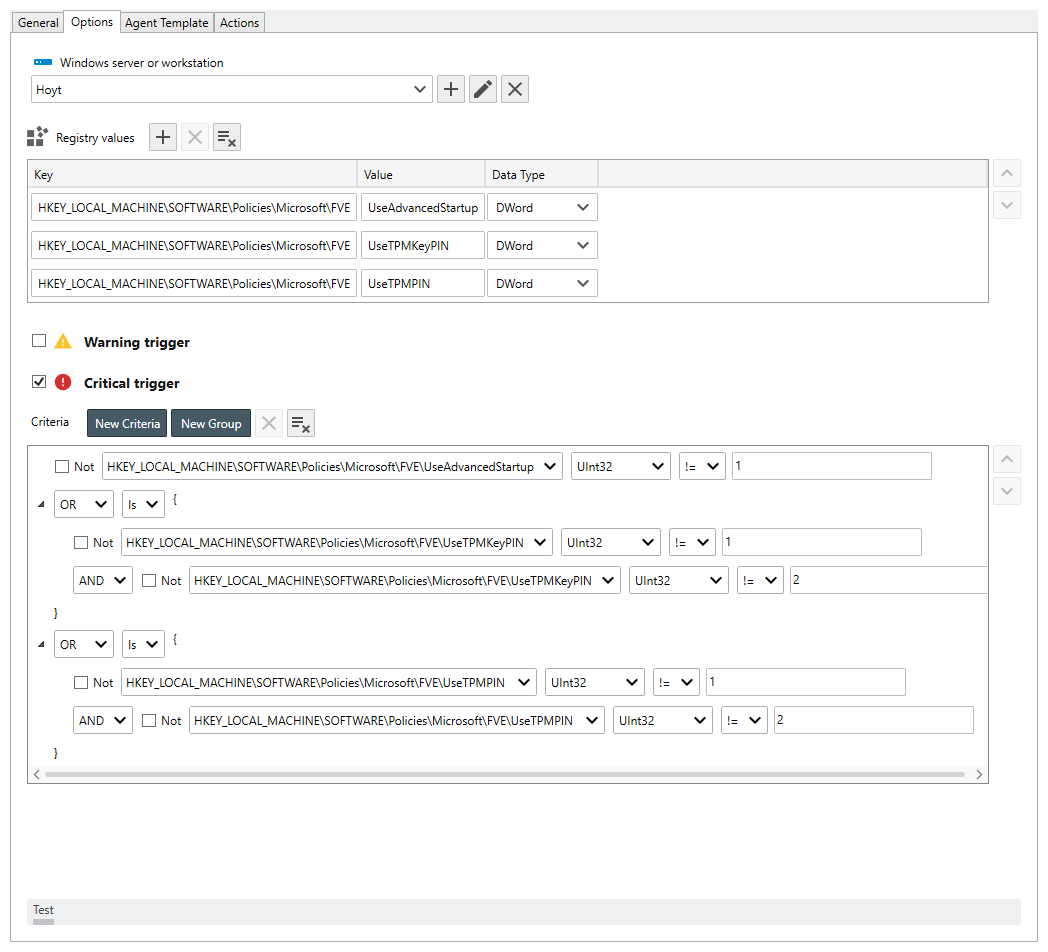This screenshot has width=1048, height=952.
Task: Switch to the General tab
Action: [x=38, y=23]
